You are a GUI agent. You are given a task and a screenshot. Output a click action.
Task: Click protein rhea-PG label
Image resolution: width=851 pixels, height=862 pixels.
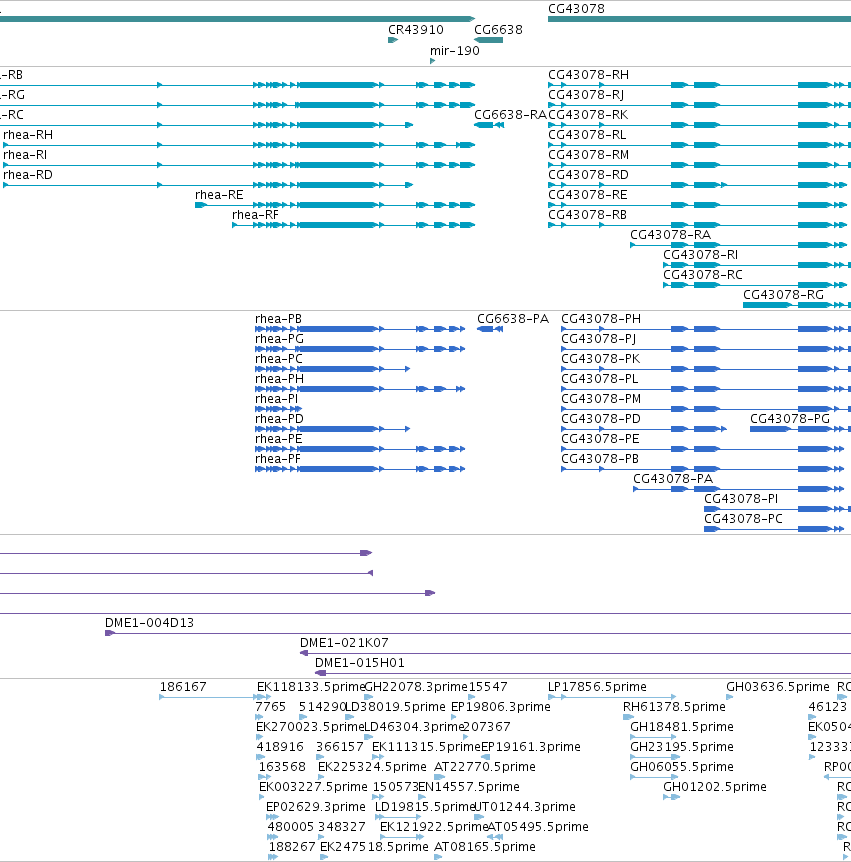(x=279, y=339)
